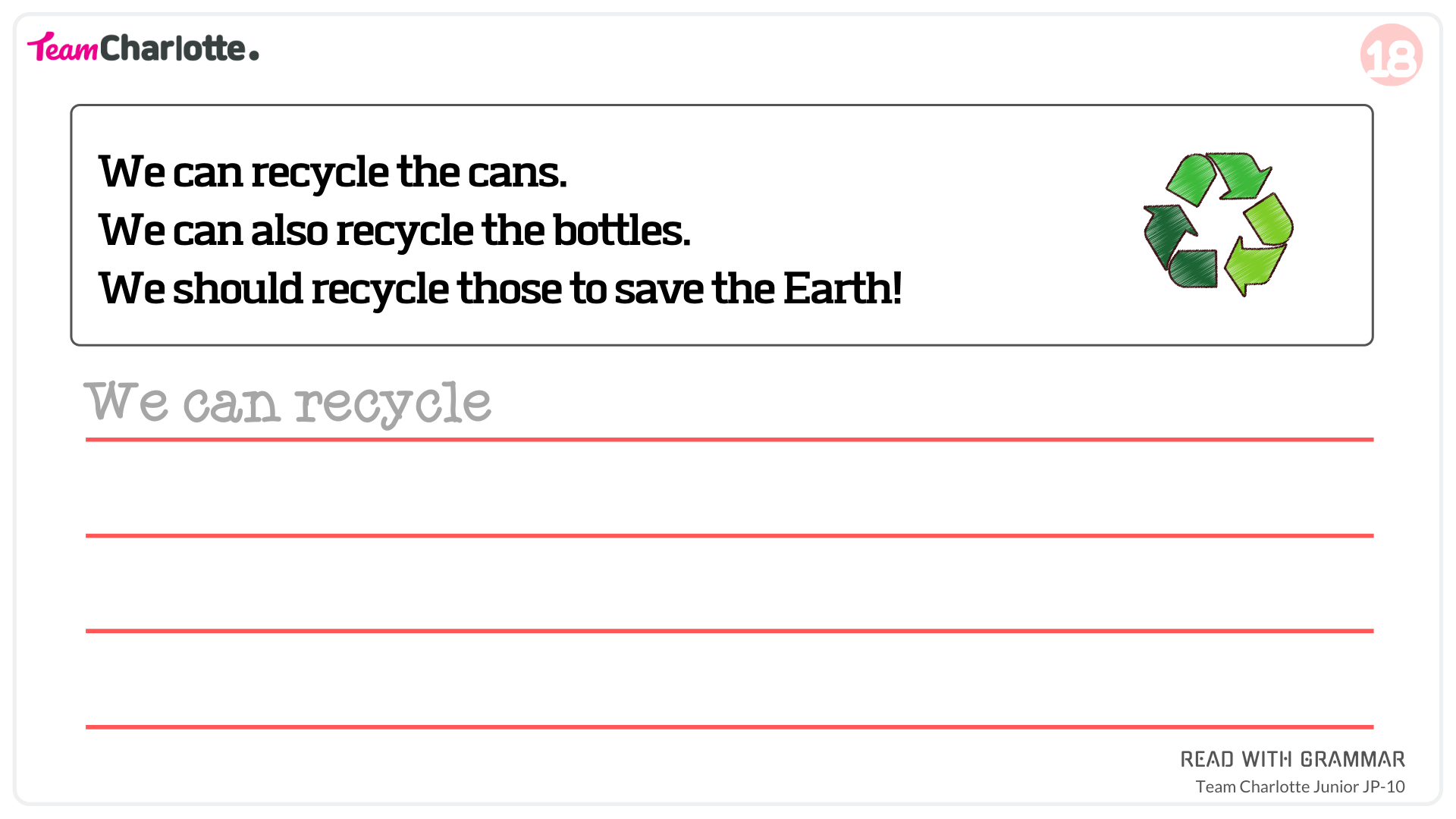Click the gray 'We can recycle' tracing text

click(x=287, y=403)
